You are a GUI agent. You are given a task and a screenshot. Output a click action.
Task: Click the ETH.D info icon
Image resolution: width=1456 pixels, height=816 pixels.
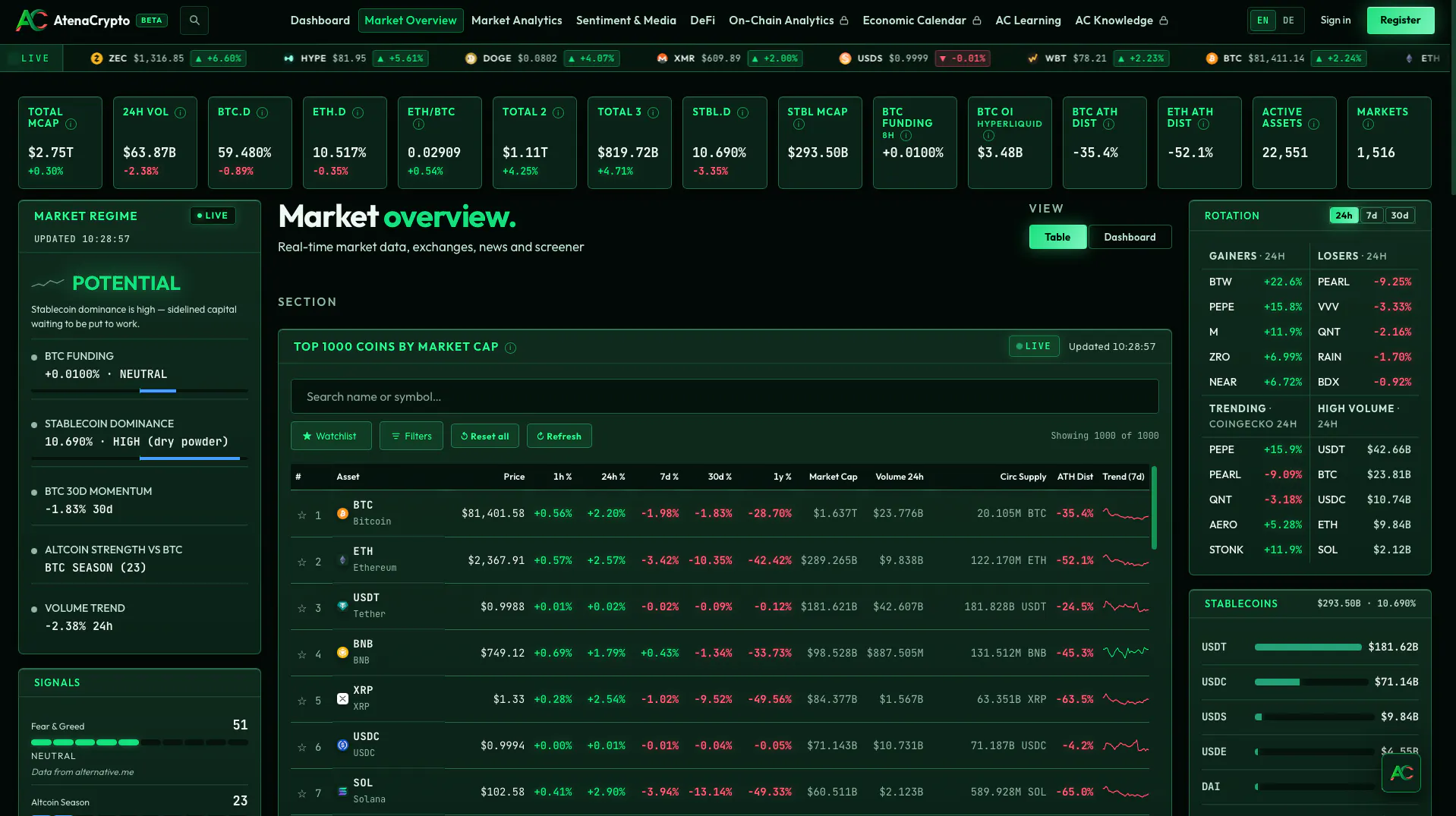(358, 112)
